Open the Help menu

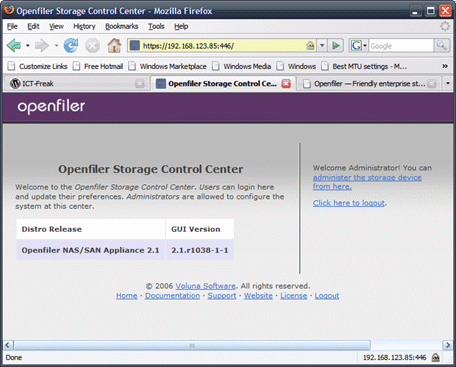click(181, 26)
